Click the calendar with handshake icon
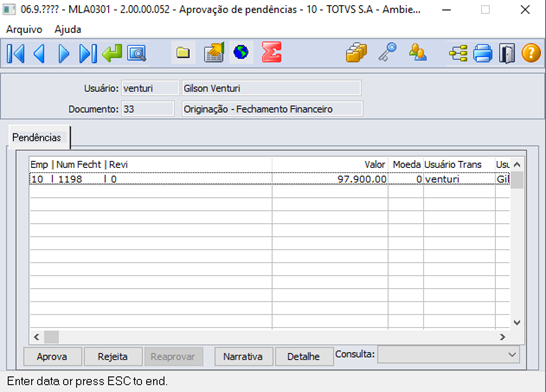The image size is (546, 392). click(x=214, y=53)
